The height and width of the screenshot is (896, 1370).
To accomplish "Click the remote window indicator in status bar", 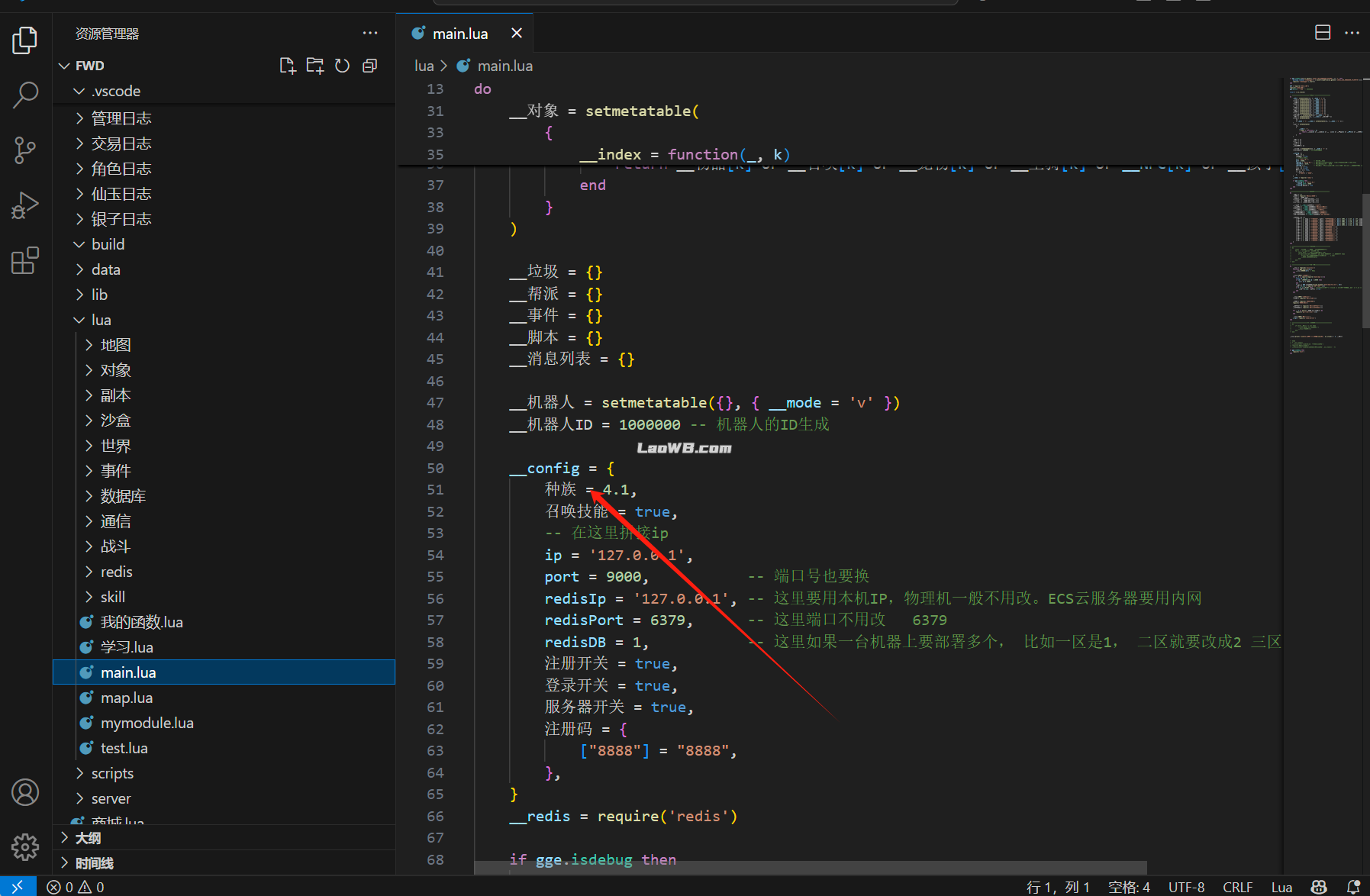I will click(18, 886).
